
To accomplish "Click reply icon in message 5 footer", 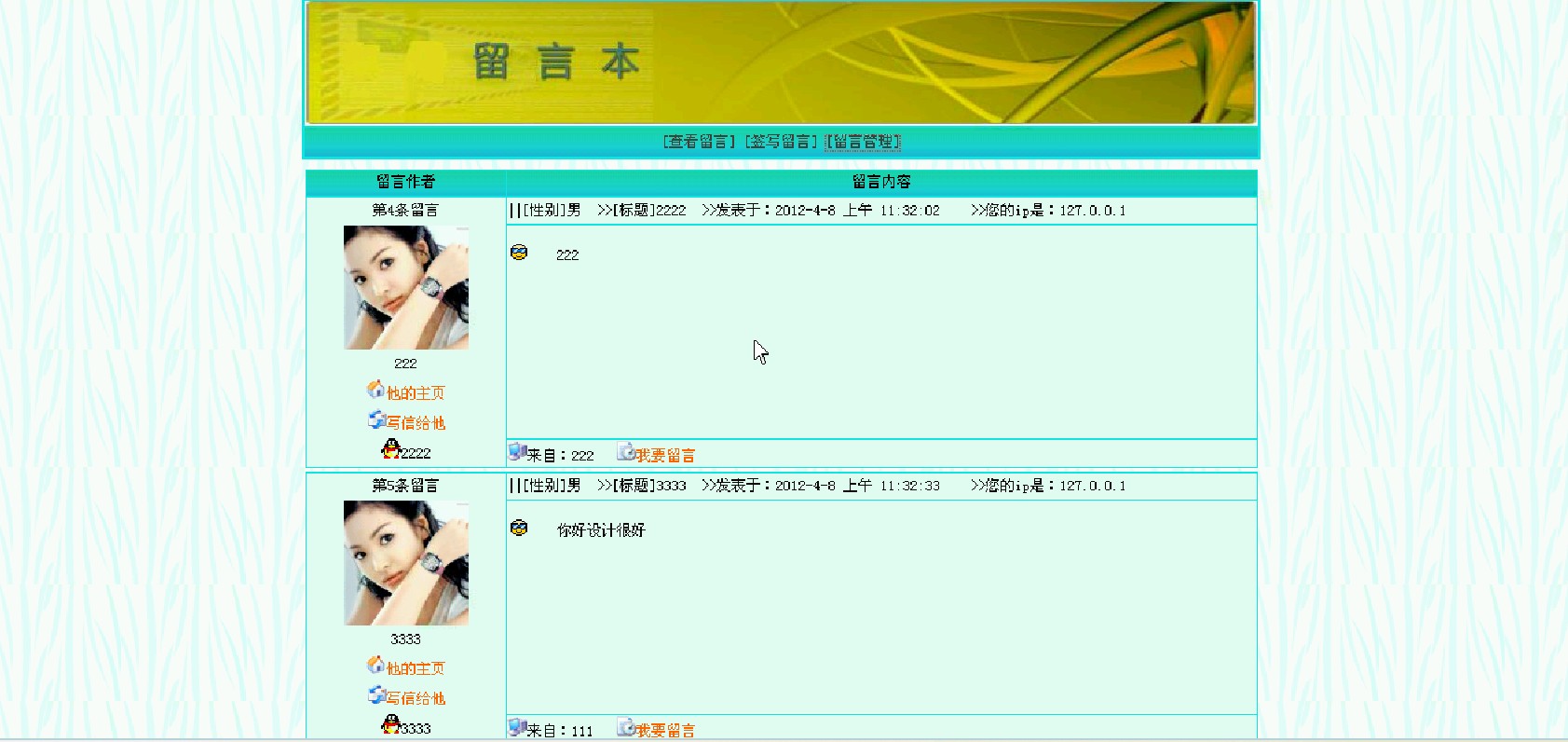I will tap(626, 727).
